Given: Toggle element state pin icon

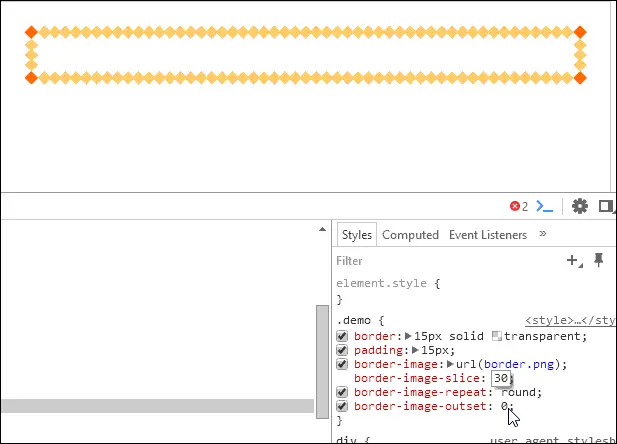Looking at the screenshot, I should pos(599,260).
